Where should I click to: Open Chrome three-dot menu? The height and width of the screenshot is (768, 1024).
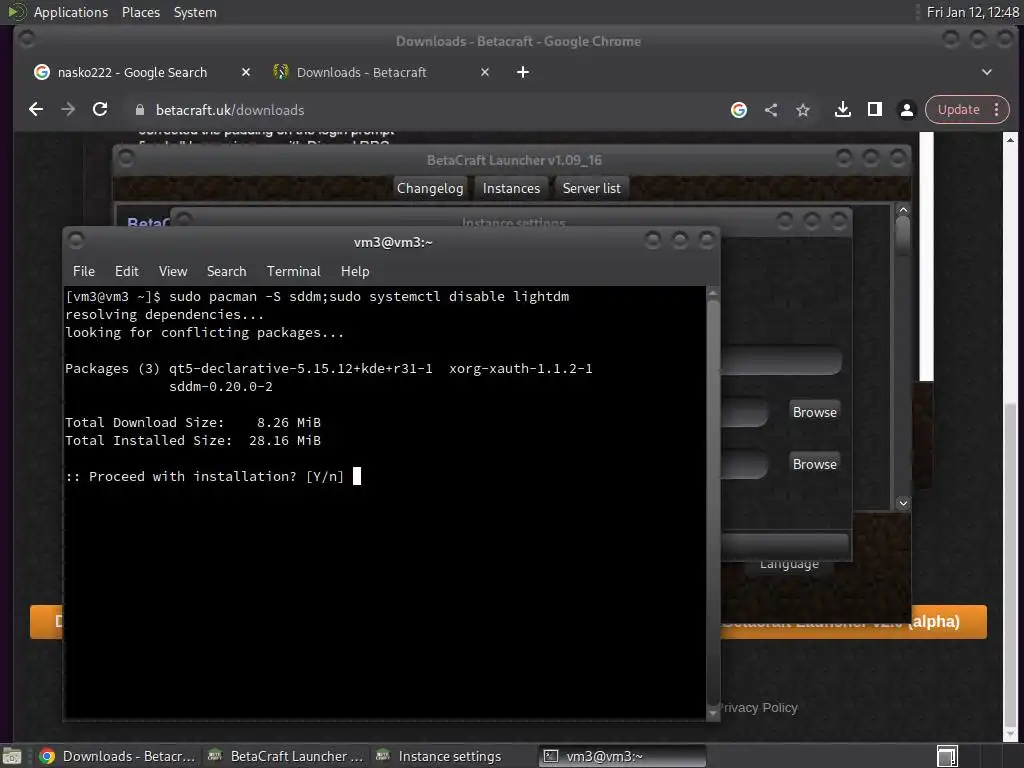[x=997, y=110]
